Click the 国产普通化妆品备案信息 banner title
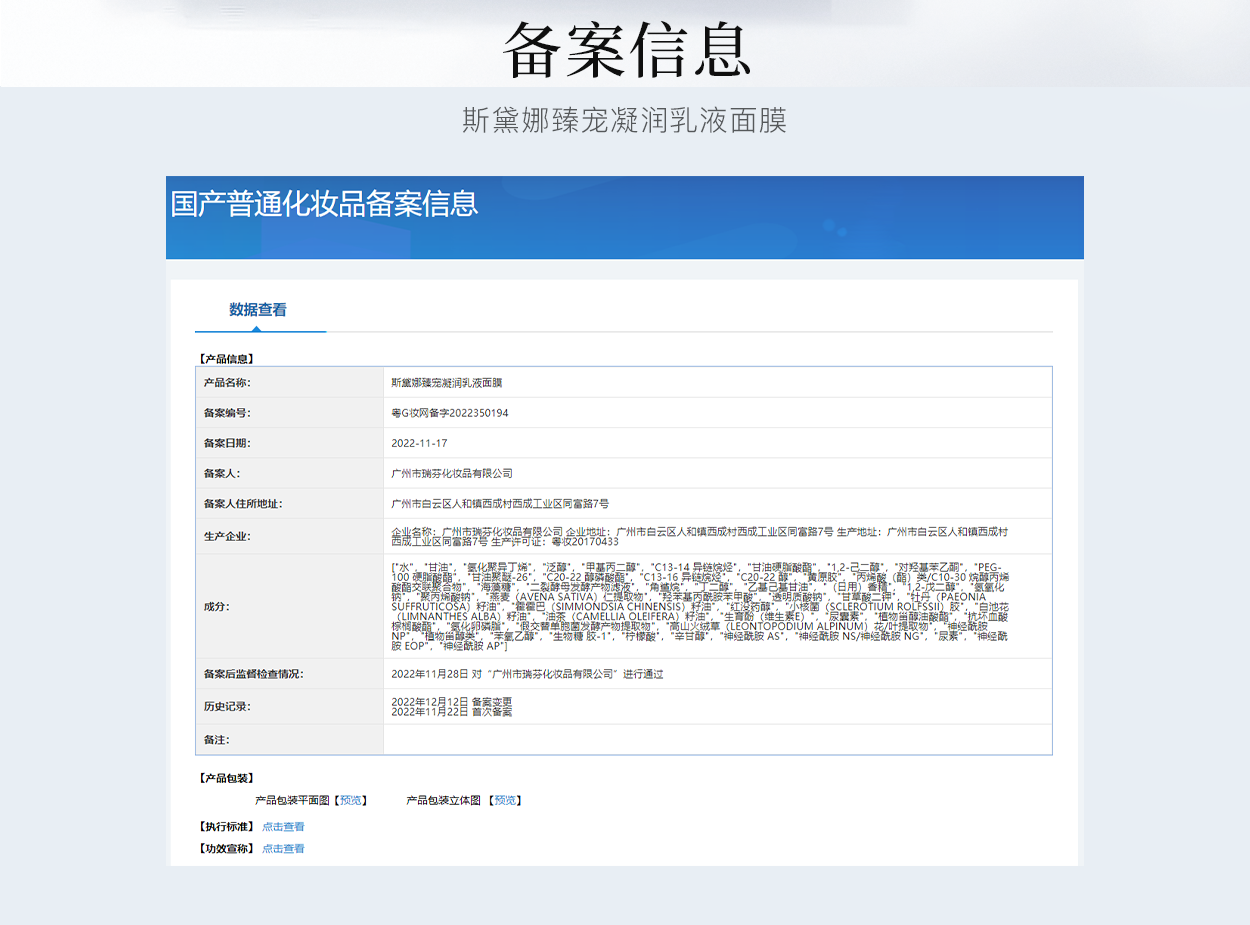The width and height of the screenshot is (1250, 925). coord(324,203)
